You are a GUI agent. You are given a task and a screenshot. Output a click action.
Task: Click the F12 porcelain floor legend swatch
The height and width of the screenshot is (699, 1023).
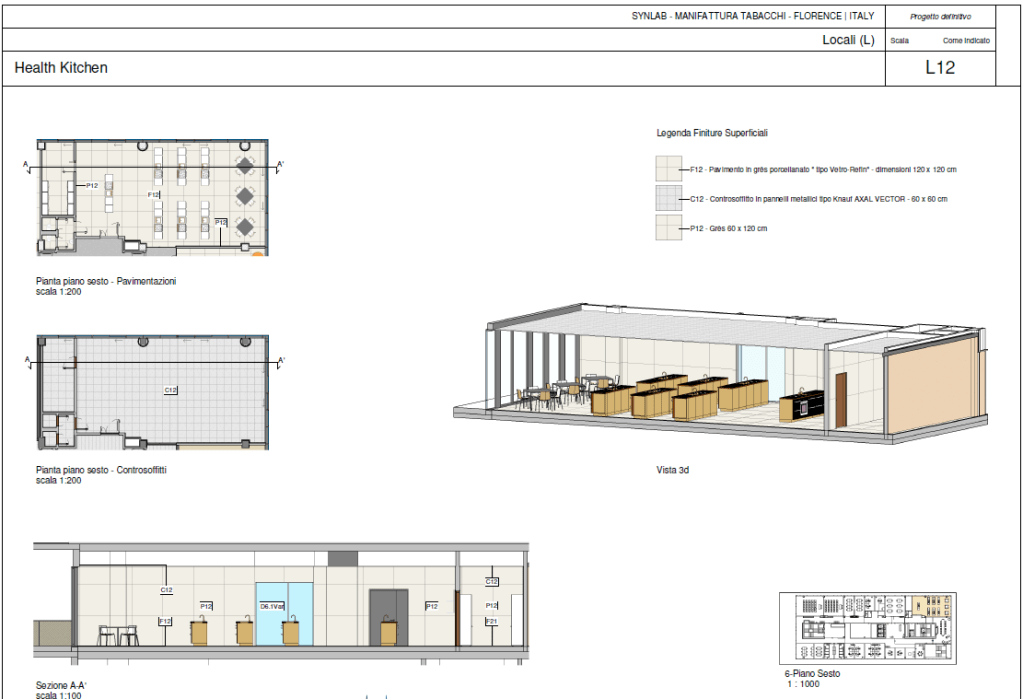(x=668, y=170)
